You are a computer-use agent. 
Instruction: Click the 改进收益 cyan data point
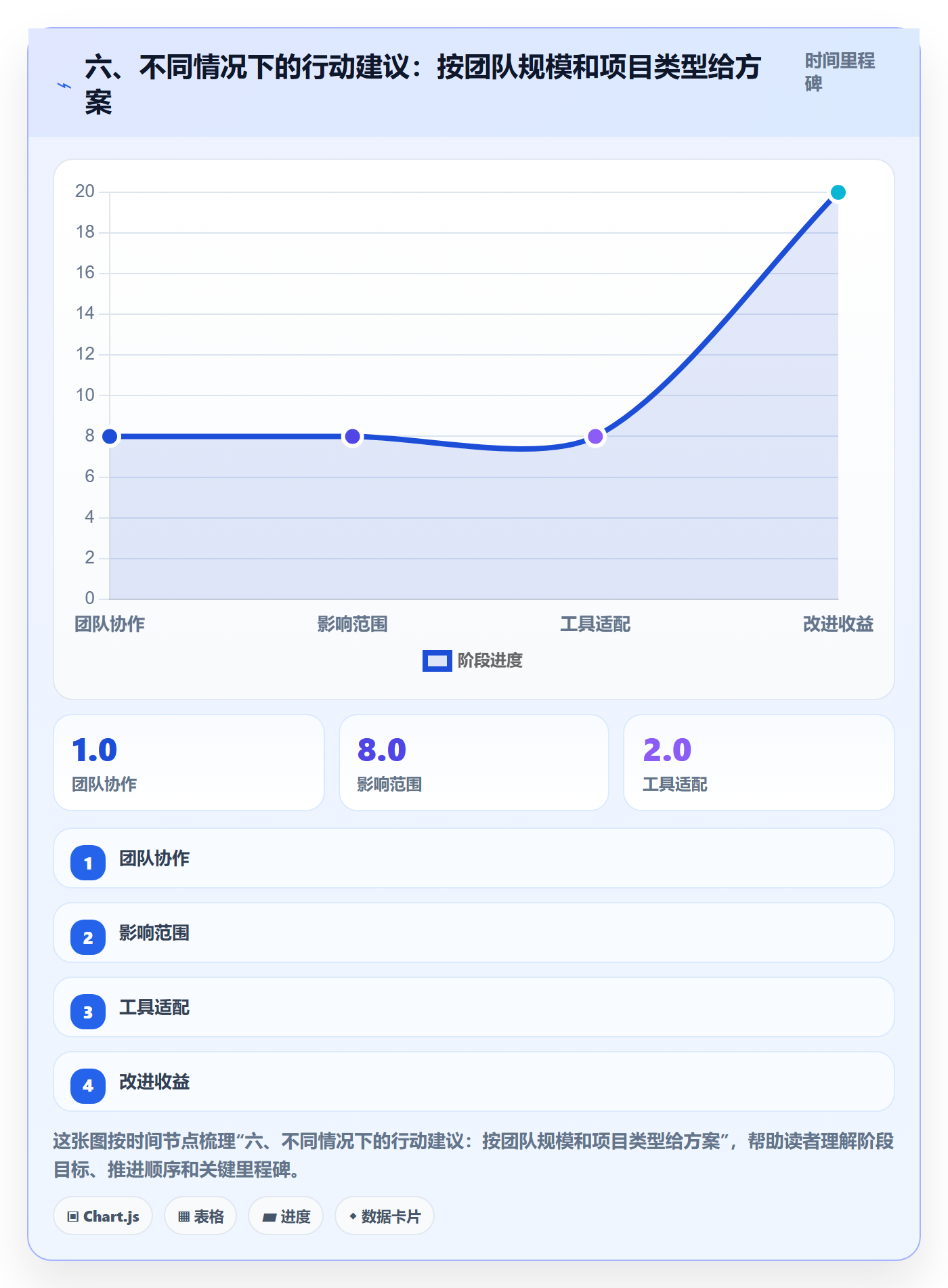[x=838, y=192]
